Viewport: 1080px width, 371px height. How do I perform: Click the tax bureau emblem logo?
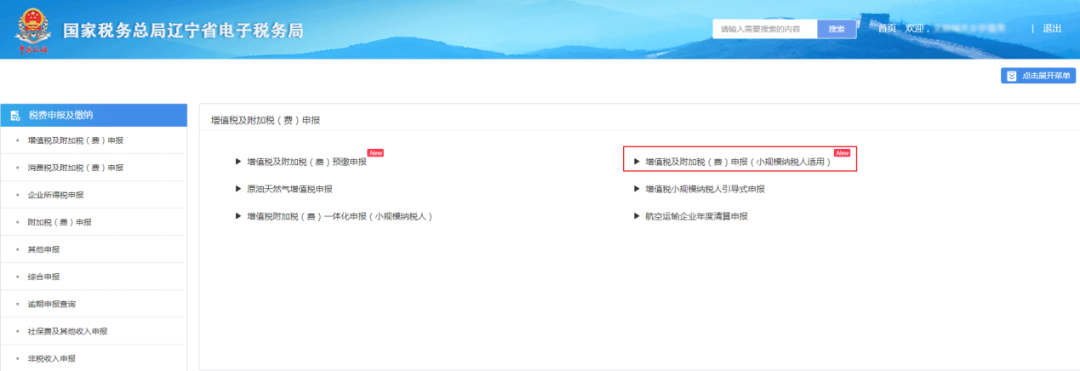[x=32, y=31]
